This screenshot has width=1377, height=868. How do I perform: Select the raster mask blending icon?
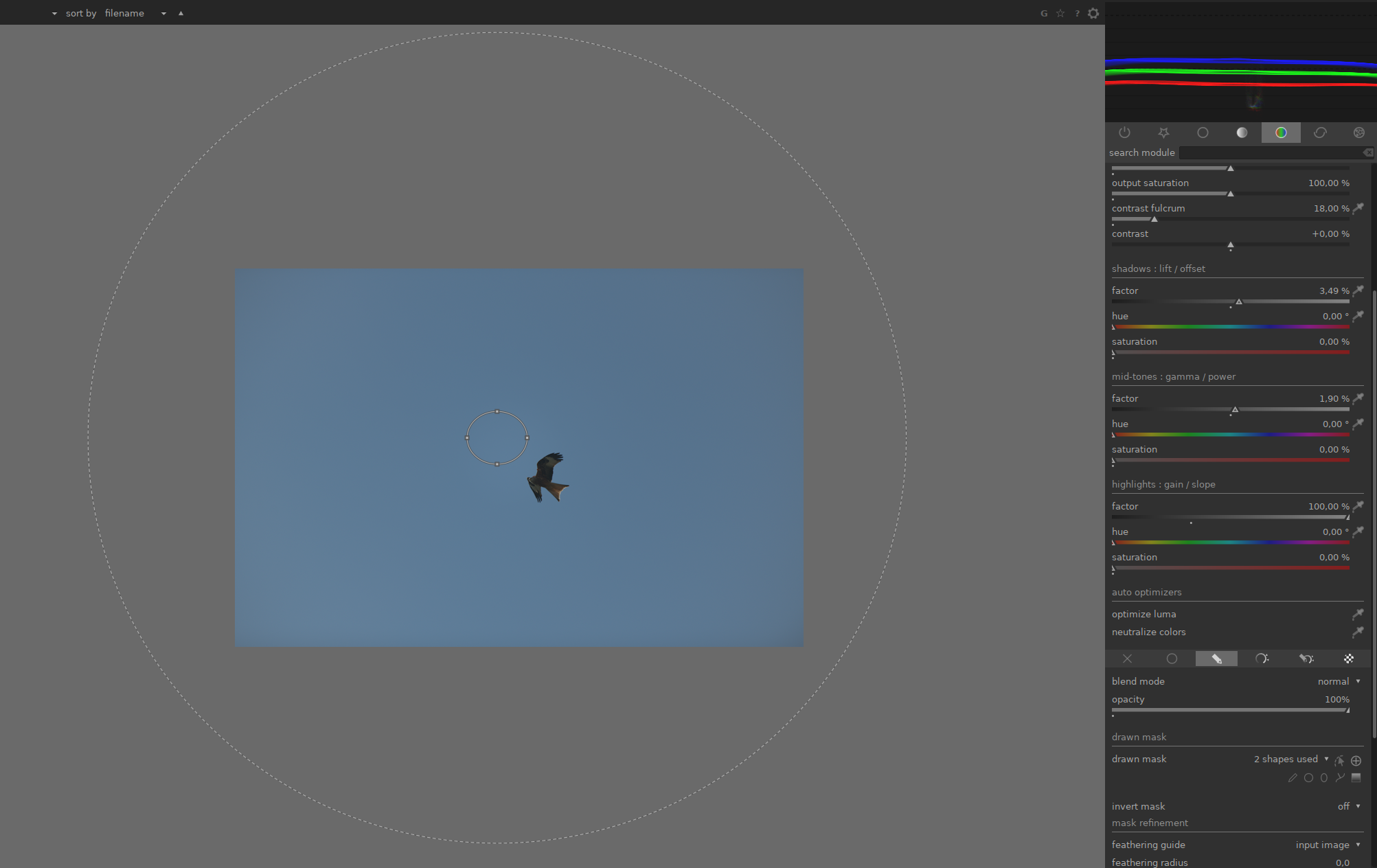1348,659
